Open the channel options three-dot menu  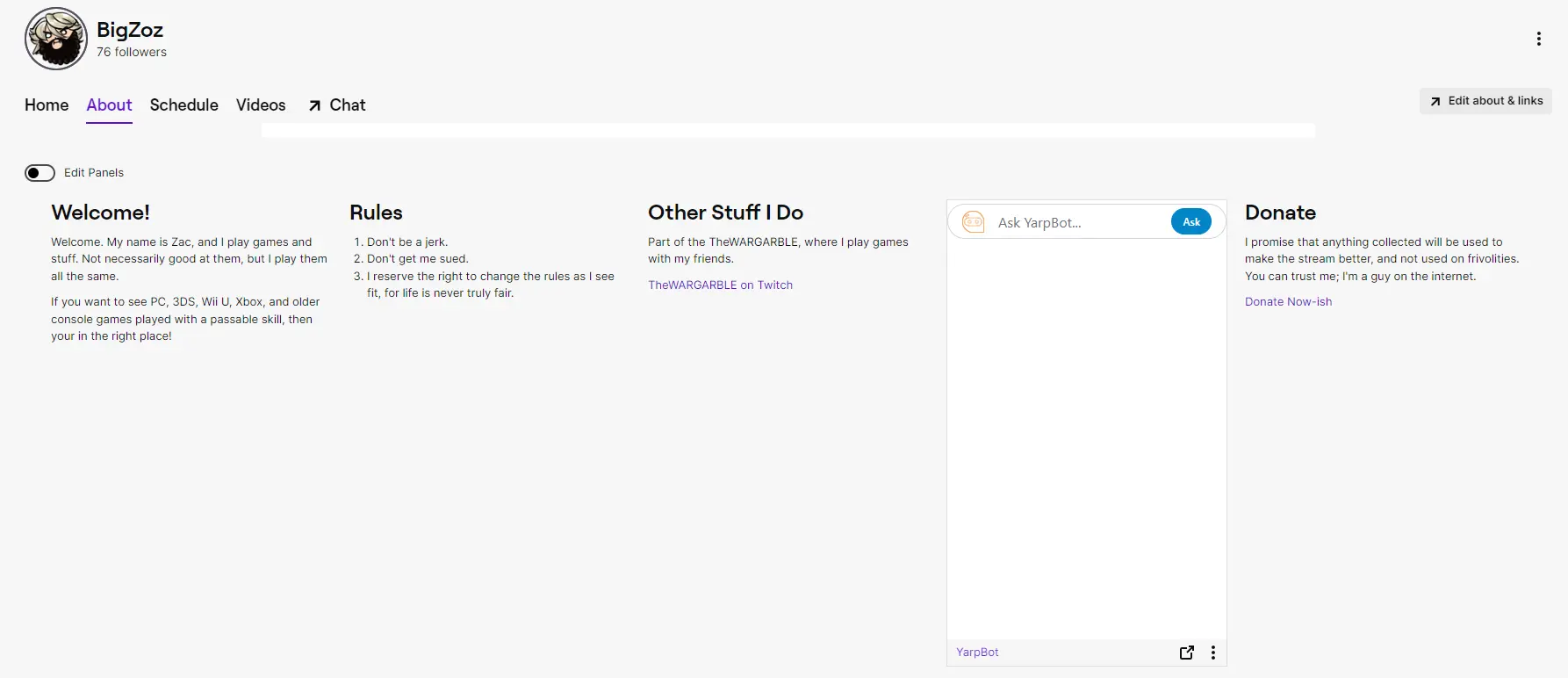click(x=1538, y=39)
